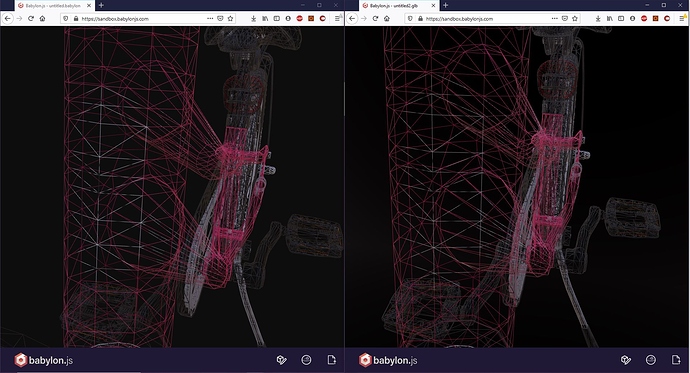690x373 pixels.
Task: Open downloads panel in left window
Action: [x=253, y=18]
